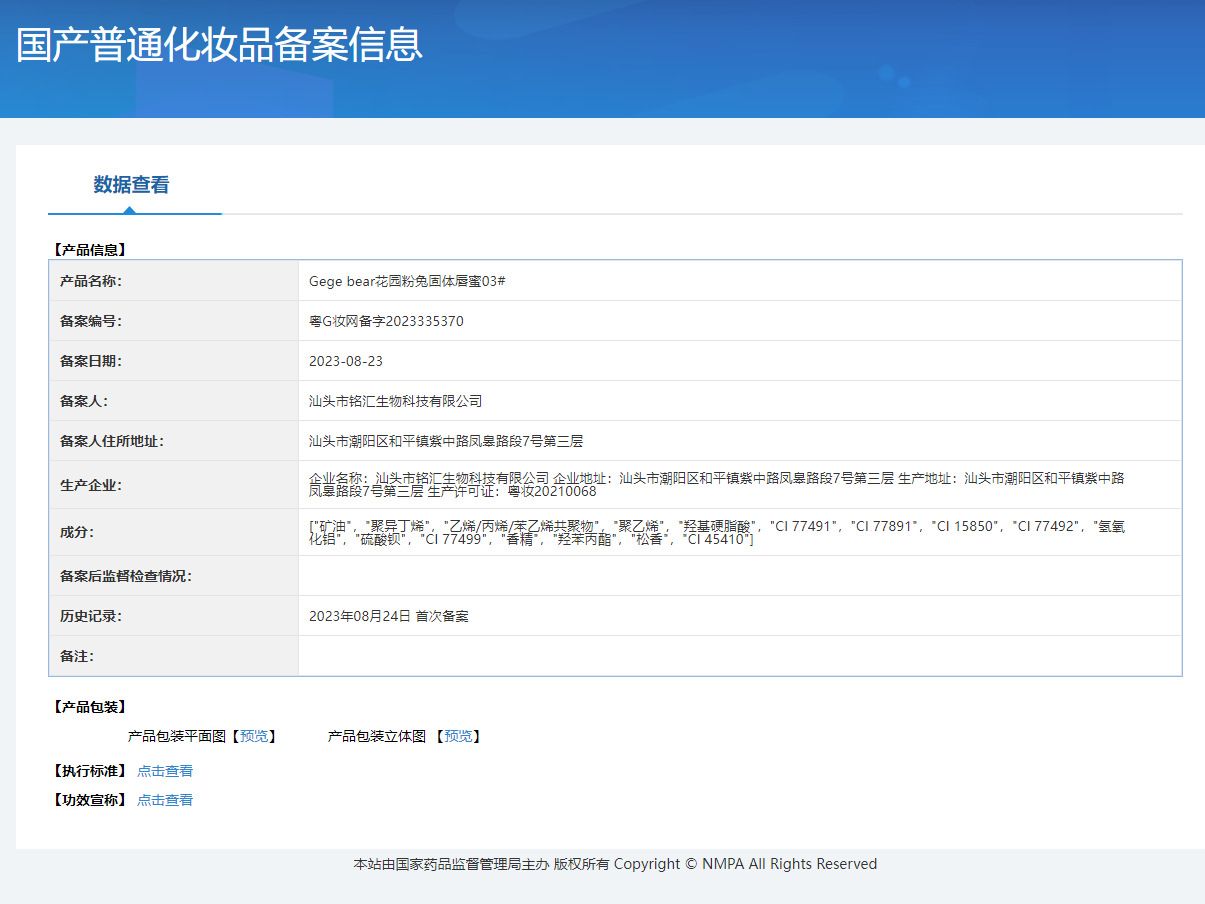Click 点击查看 next to 功效宣称
The width and height of the screenshot is (1205, 904).
(165, 800)
